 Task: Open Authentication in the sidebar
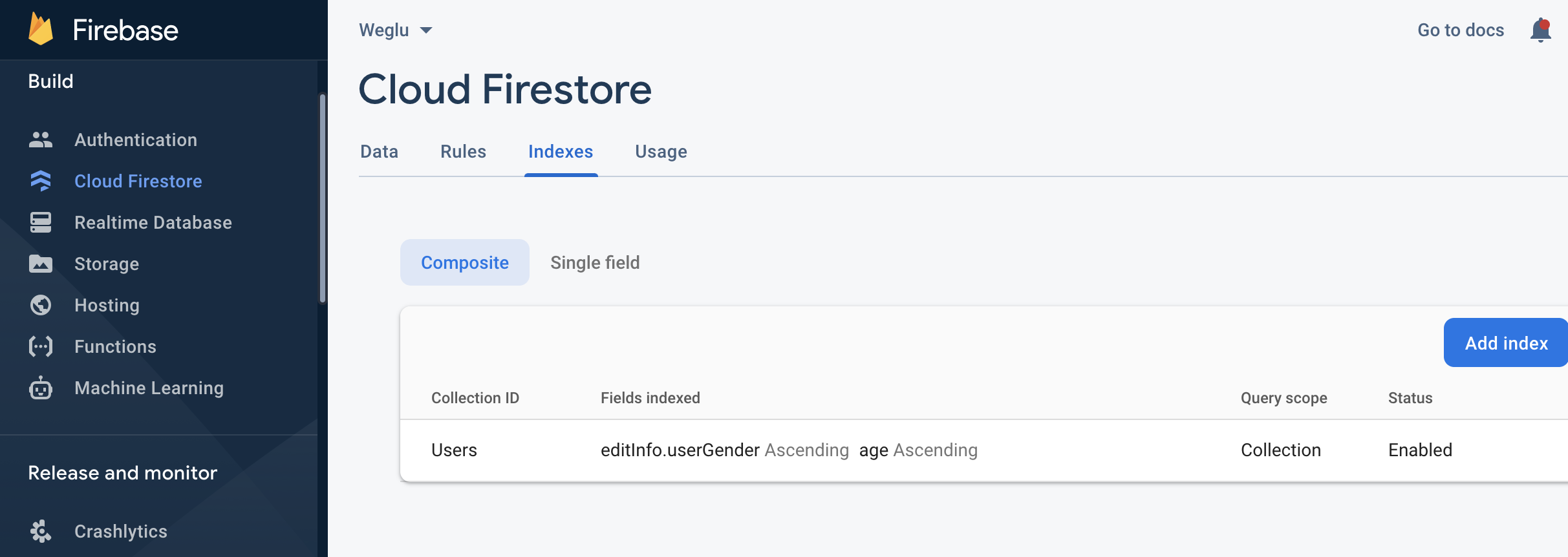tap(136, 140)
